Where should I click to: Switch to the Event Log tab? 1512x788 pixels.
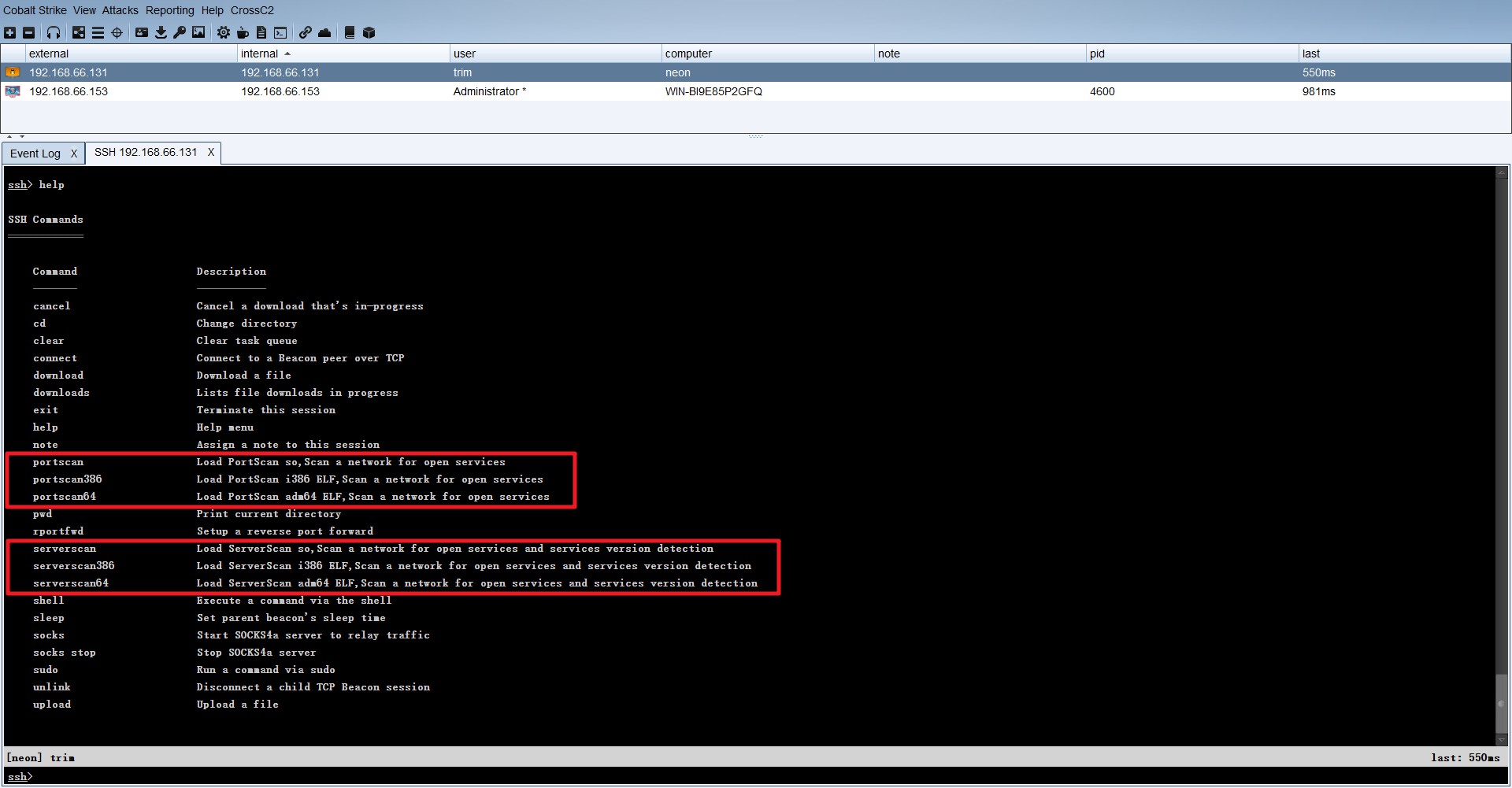35,153
